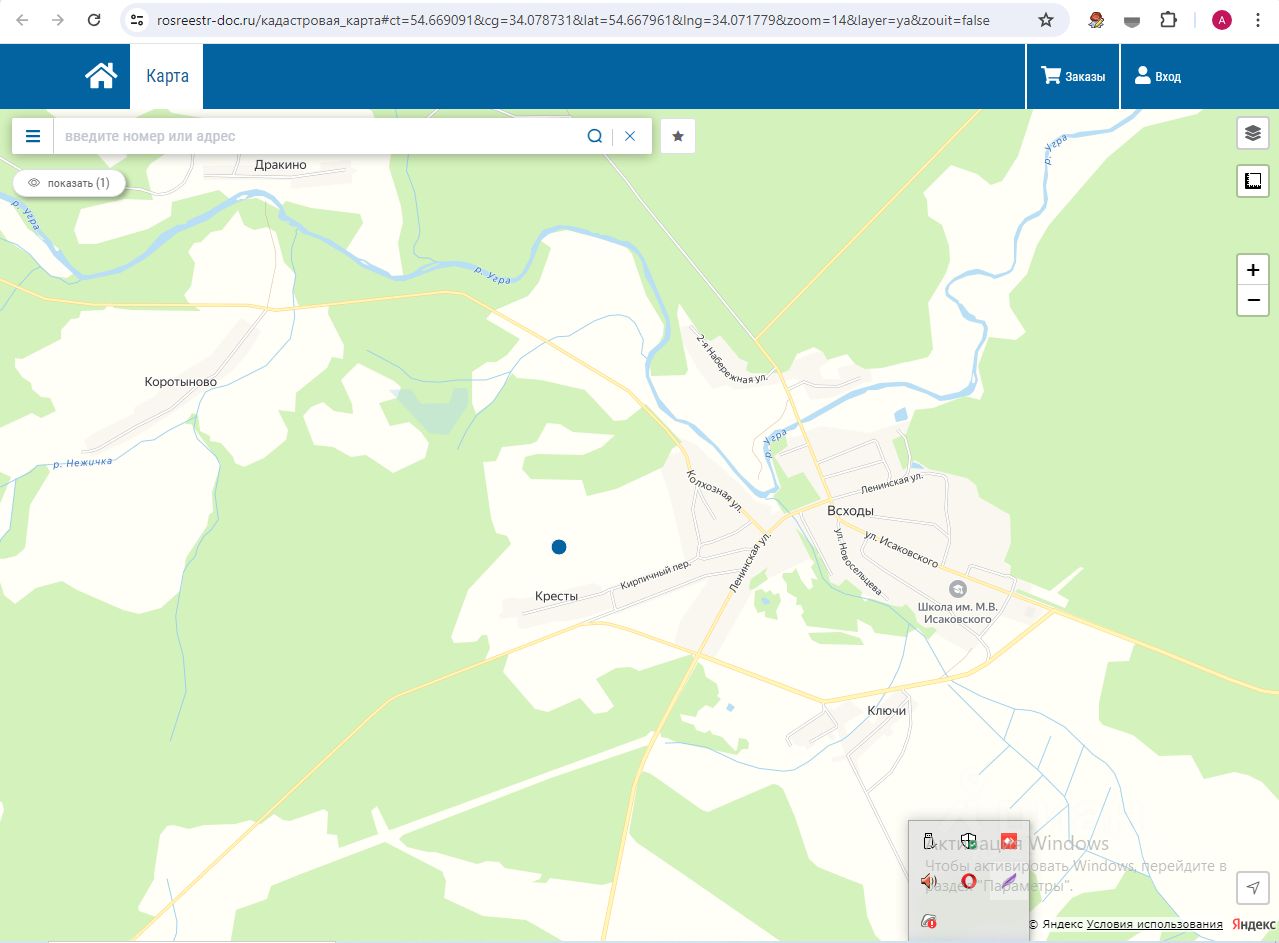Open Условия использования link
The width and height of the screenshot is (1279, 943).
click(1154, 924)
